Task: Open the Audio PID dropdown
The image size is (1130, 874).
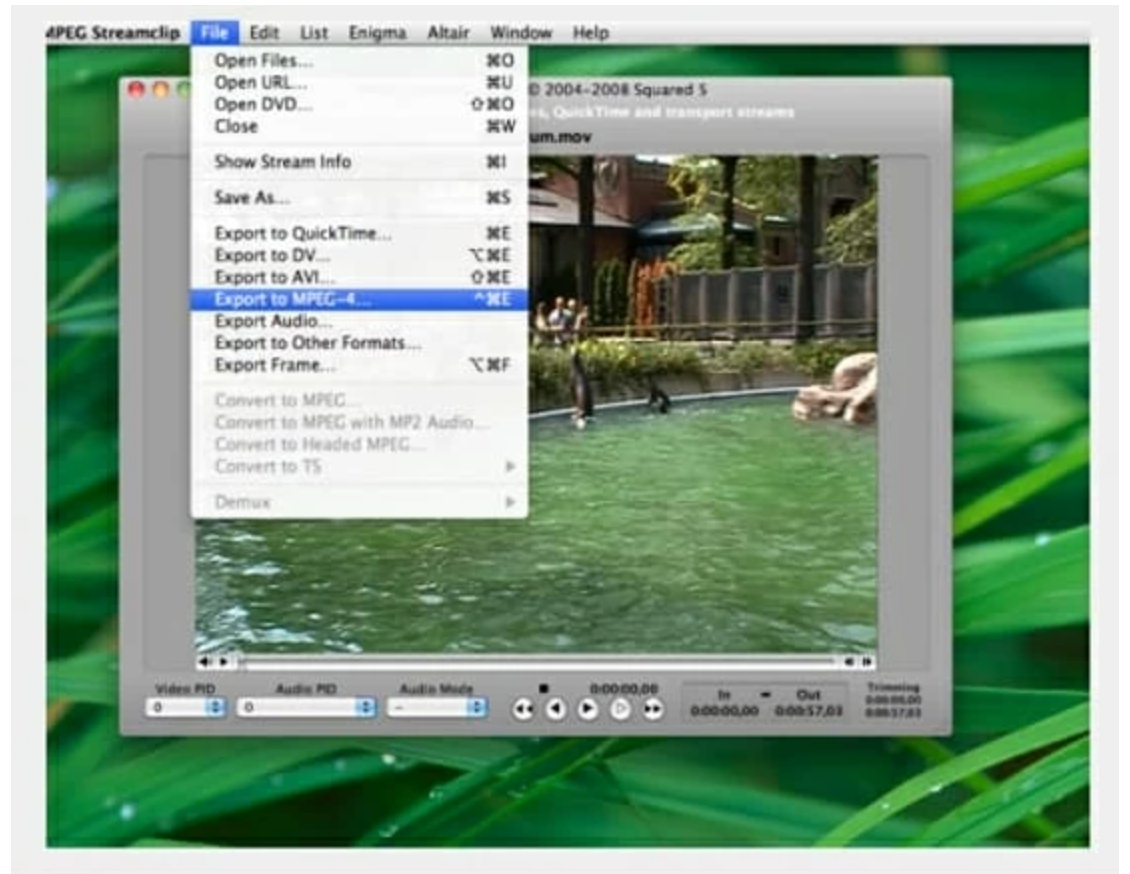Action: [307, 708]
